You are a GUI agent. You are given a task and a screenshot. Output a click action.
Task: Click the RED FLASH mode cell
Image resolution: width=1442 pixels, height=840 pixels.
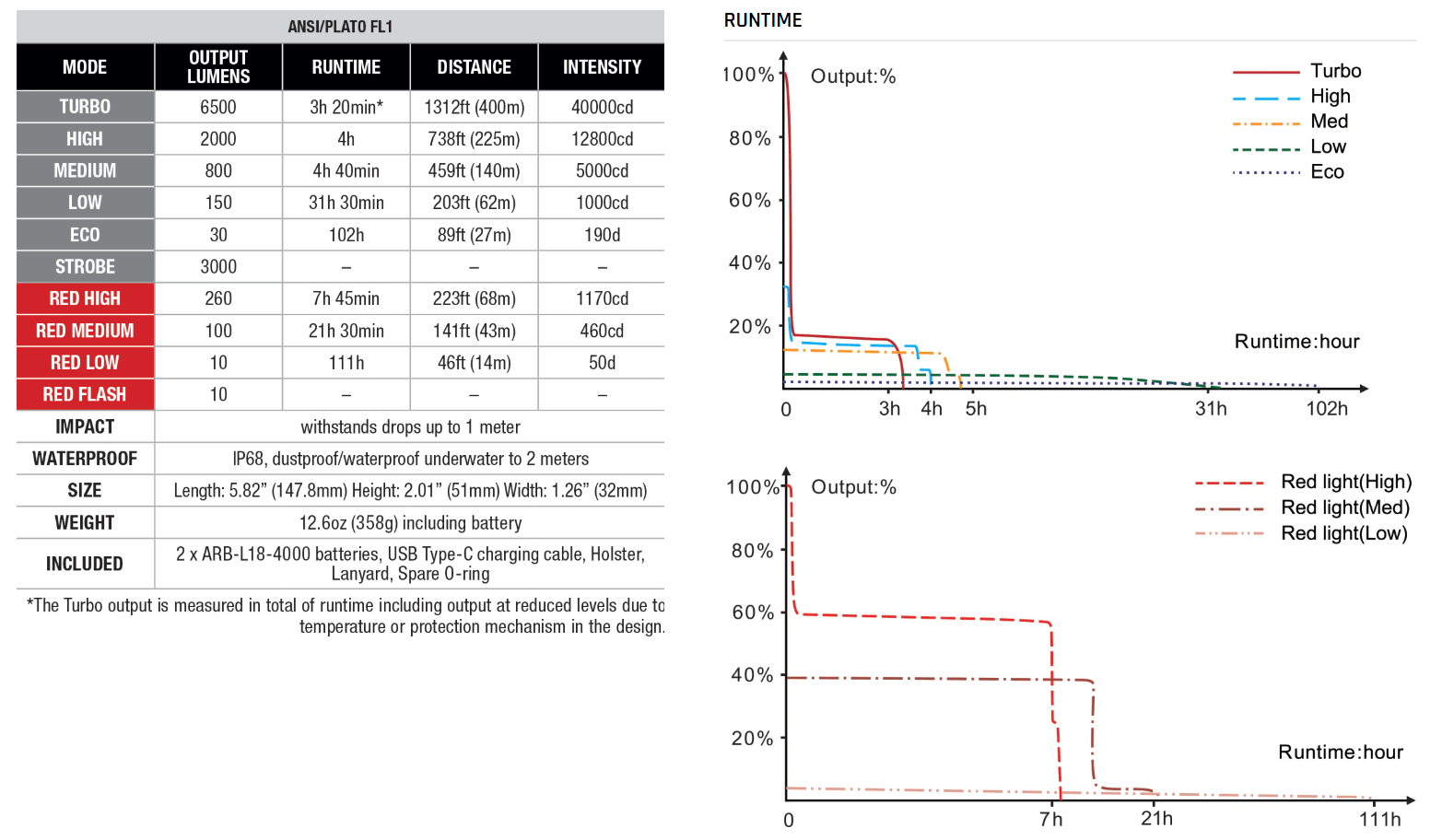click(x=85, y=394)
